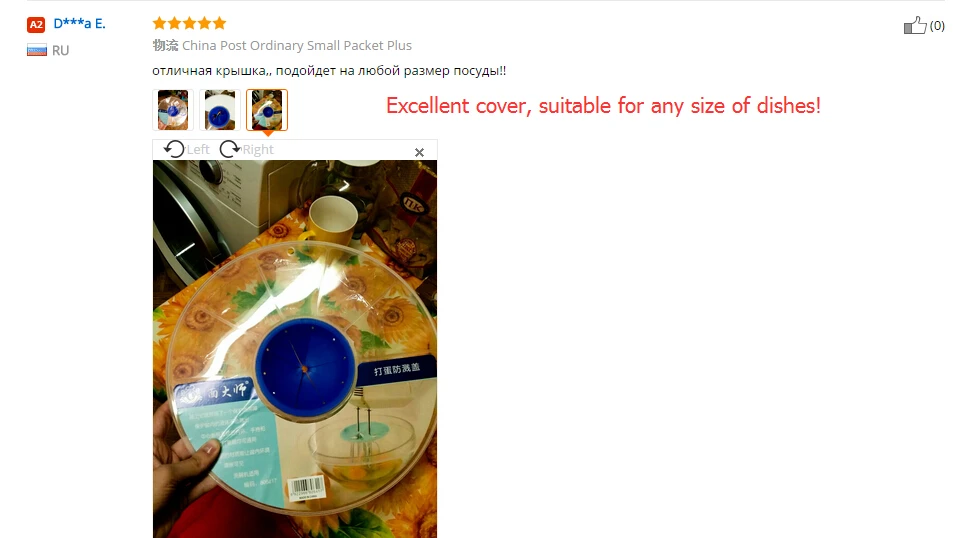Click the fifth gold rating star
This screenshot has height=538, width=966.
[x=219, y=23]
